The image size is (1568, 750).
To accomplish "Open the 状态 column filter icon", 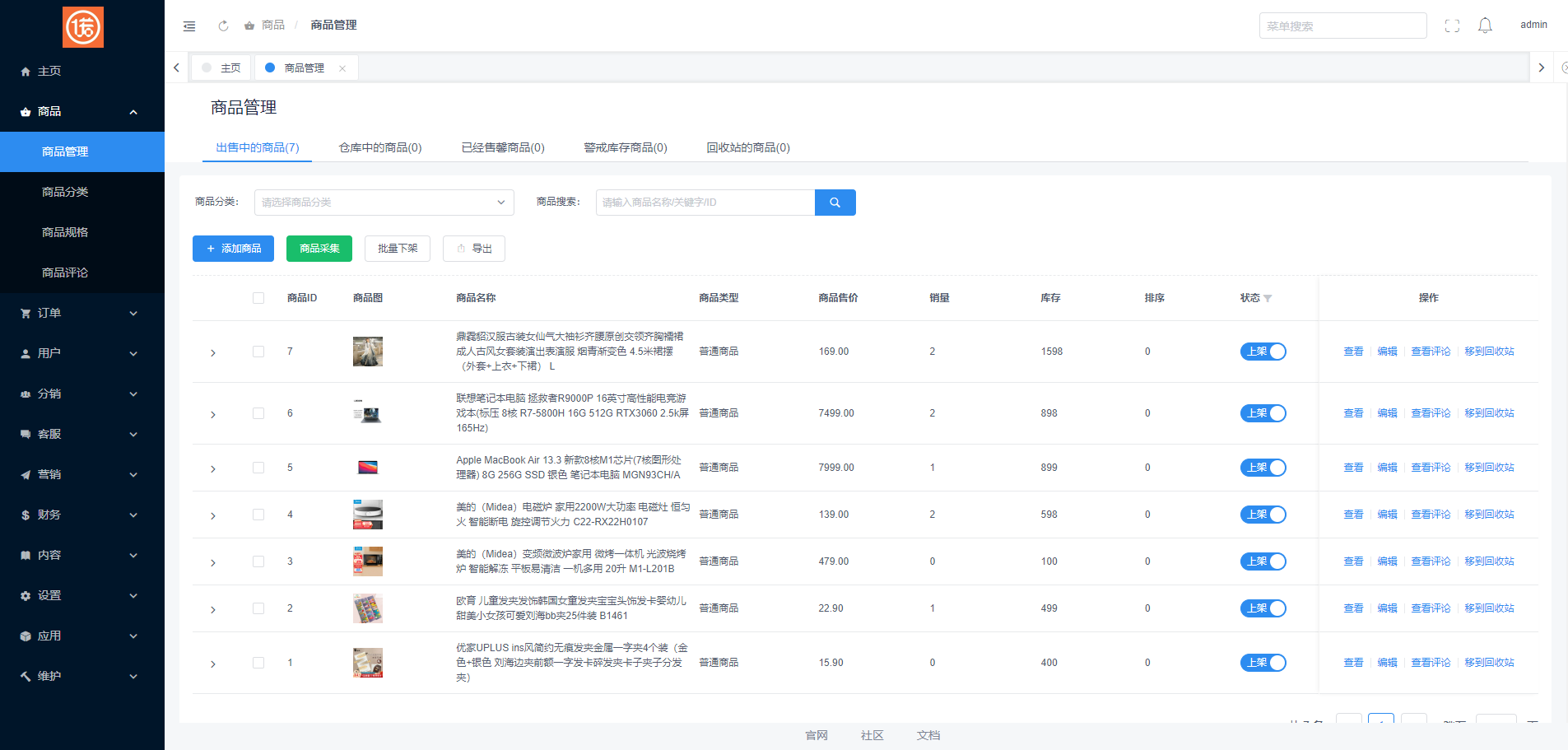I will pyautogui.click(x=1269, y=298).
